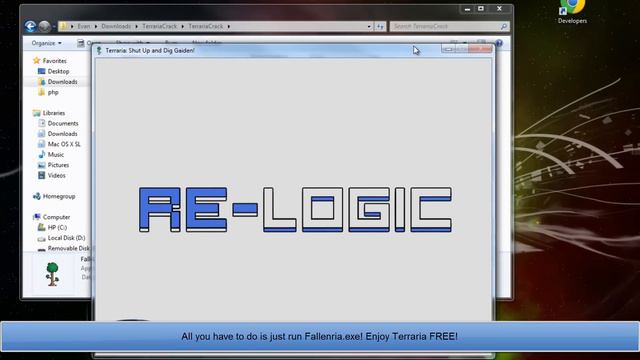This screenshot has height=360, width=640.
Task: Click the refresh button beside address bar
Action: click(380, 27)
